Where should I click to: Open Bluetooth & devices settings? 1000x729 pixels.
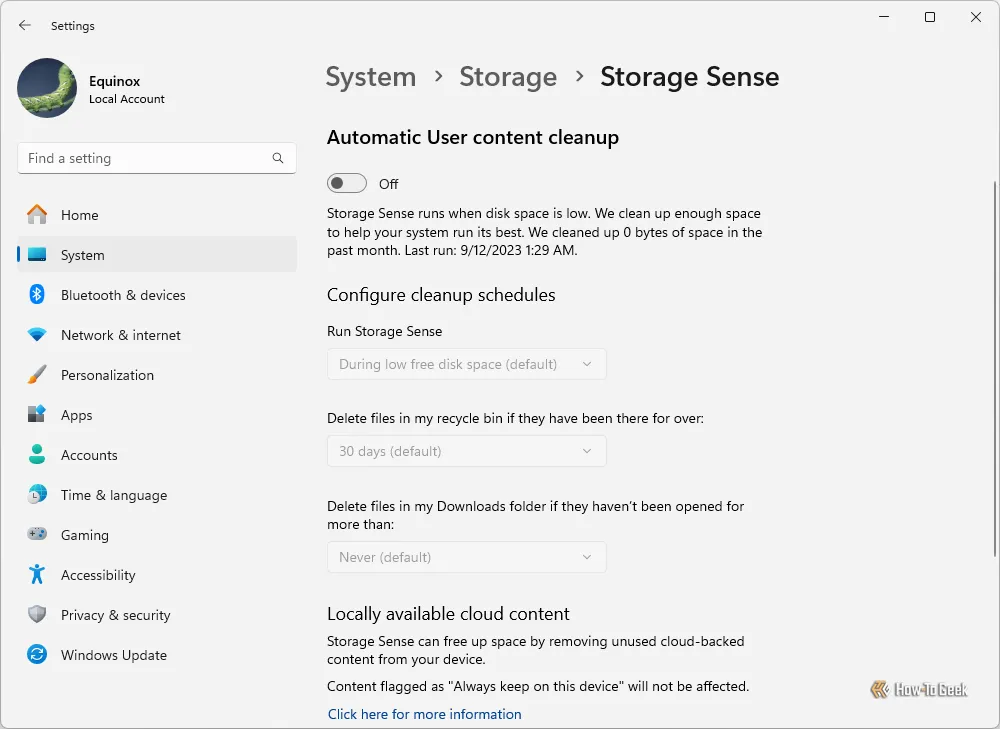click(x=37, y=294)
